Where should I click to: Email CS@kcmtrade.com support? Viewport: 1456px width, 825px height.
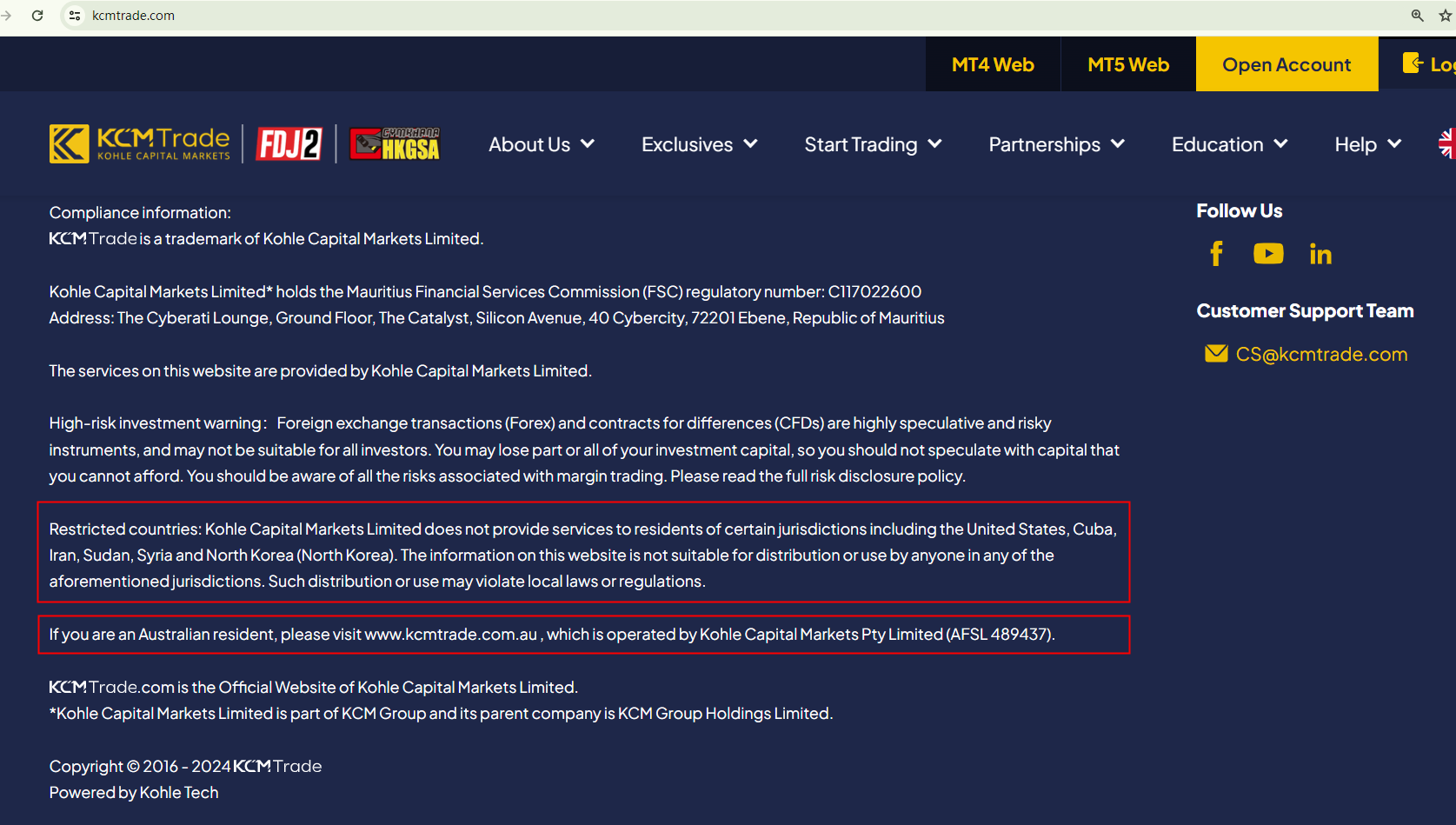(x=1321, y=354)
